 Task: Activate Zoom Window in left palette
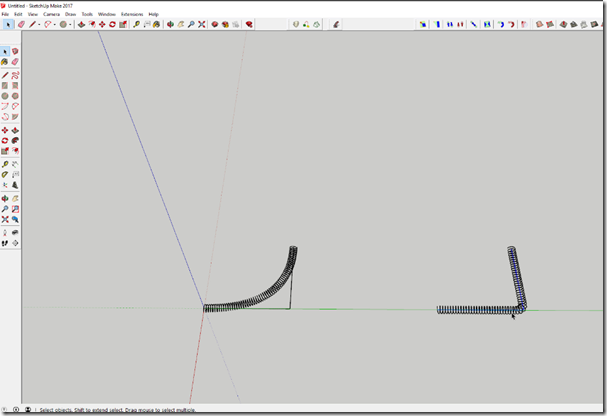tap(15, 209)
